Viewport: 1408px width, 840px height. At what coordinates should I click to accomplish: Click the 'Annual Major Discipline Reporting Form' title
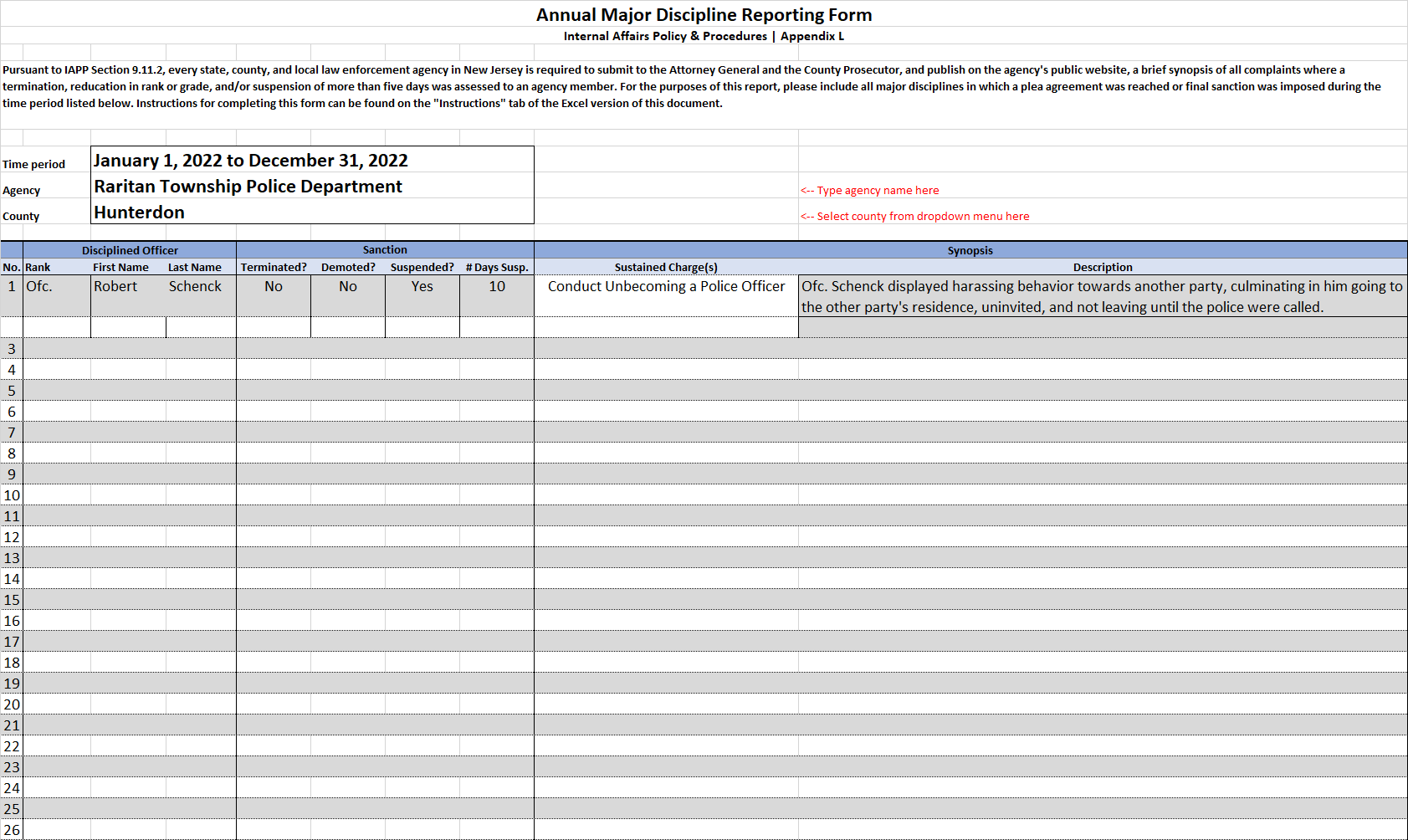tap(704, 15)
